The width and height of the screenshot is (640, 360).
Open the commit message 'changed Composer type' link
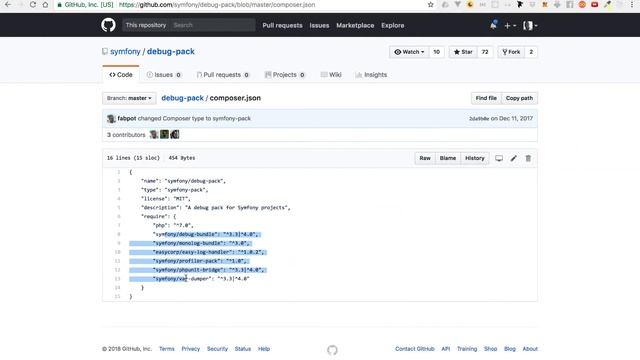[194, 118]
